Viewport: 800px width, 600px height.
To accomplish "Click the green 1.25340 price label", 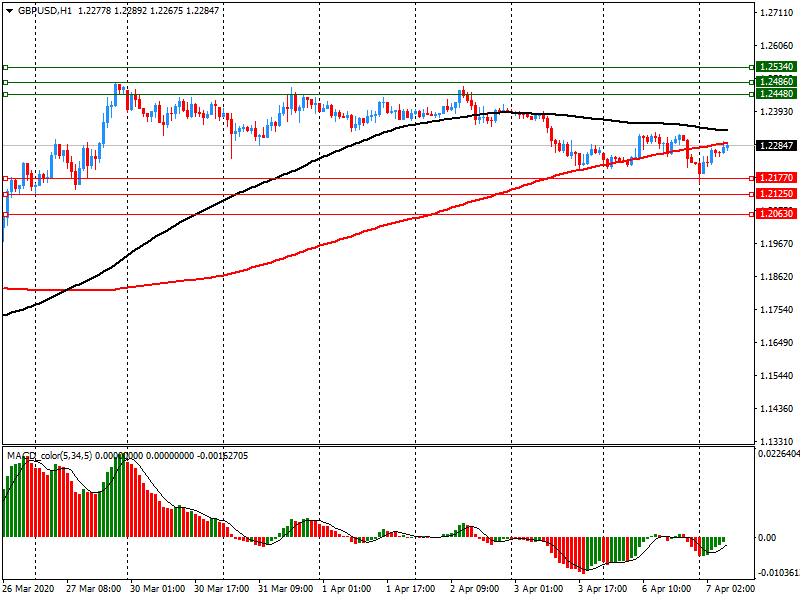I will 777,67.
